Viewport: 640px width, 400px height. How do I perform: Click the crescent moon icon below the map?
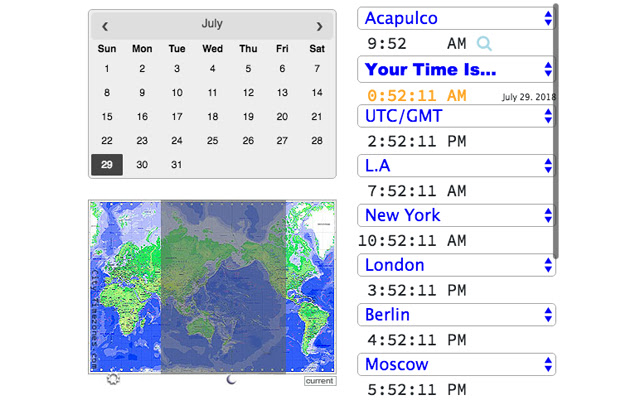[x=231, y=380]
